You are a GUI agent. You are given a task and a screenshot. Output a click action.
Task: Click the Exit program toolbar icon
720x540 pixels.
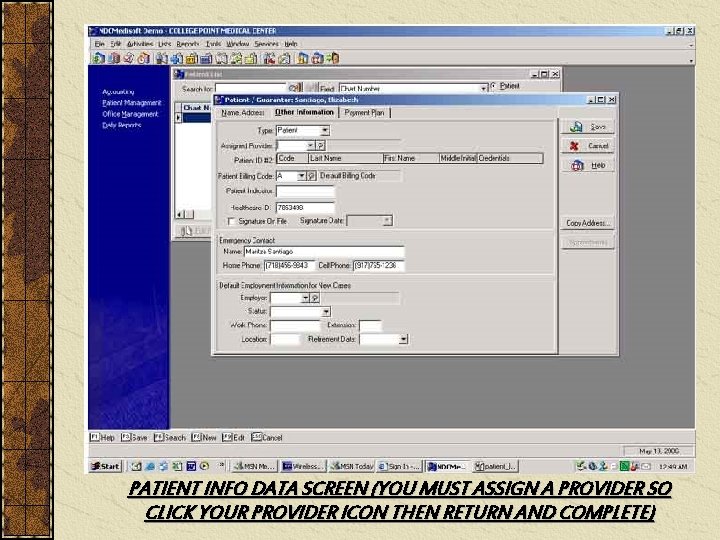pos(332,58)
